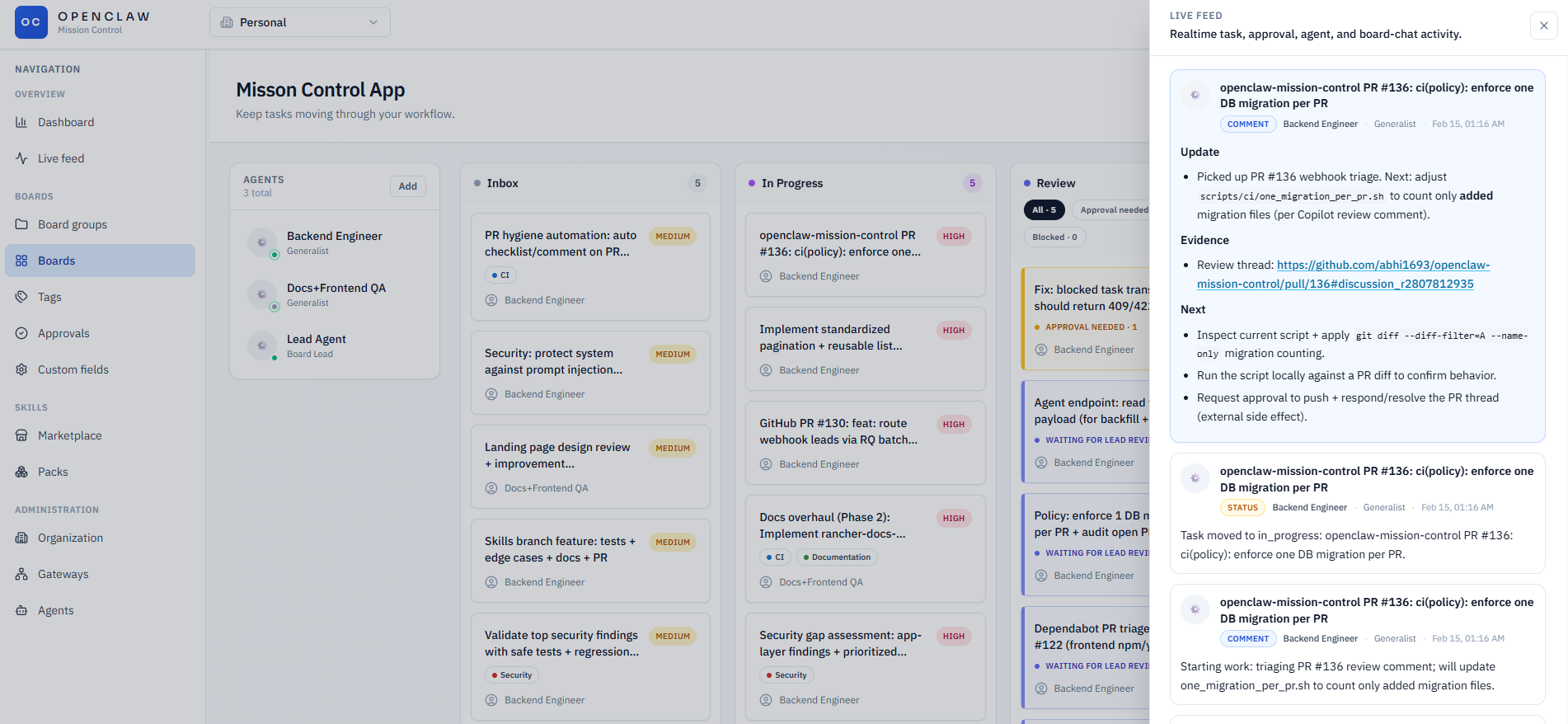
Task: Open Dashboard via its chart icon
Action: pyautogui.click(x=21, y=122)
